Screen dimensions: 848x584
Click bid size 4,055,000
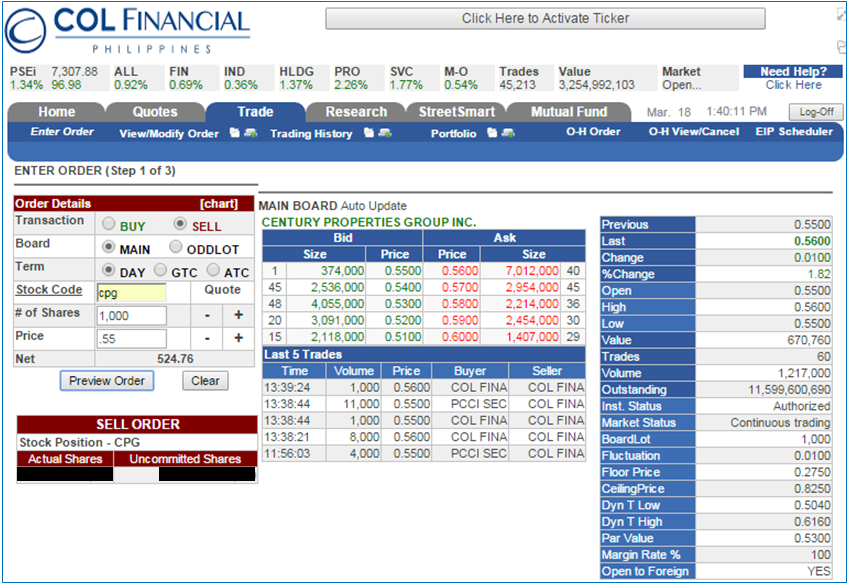[337, 304]
